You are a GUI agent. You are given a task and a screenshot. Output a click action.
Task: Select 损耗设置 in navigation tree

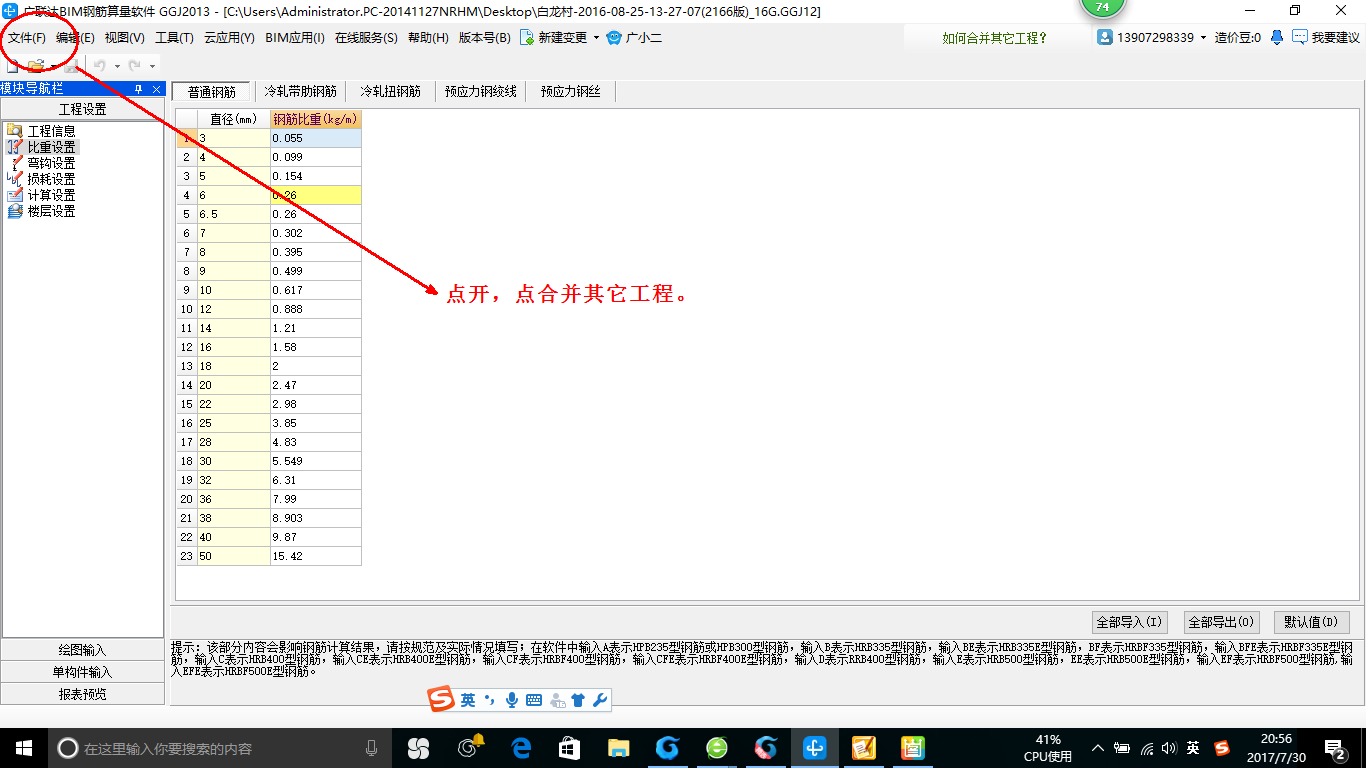click(51, 179)
